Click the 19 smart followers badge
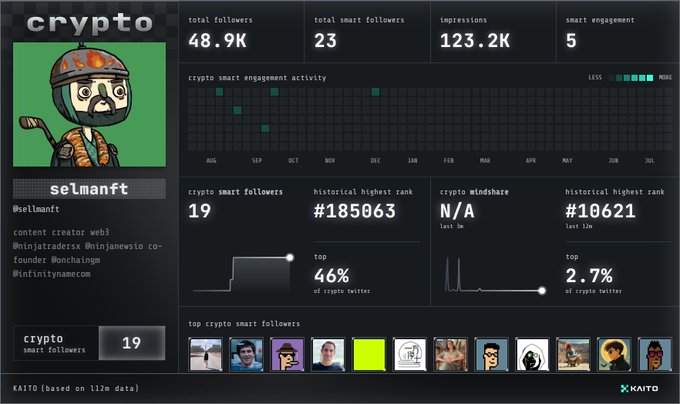The image size is (680, 404). click(x=132, y=343)
